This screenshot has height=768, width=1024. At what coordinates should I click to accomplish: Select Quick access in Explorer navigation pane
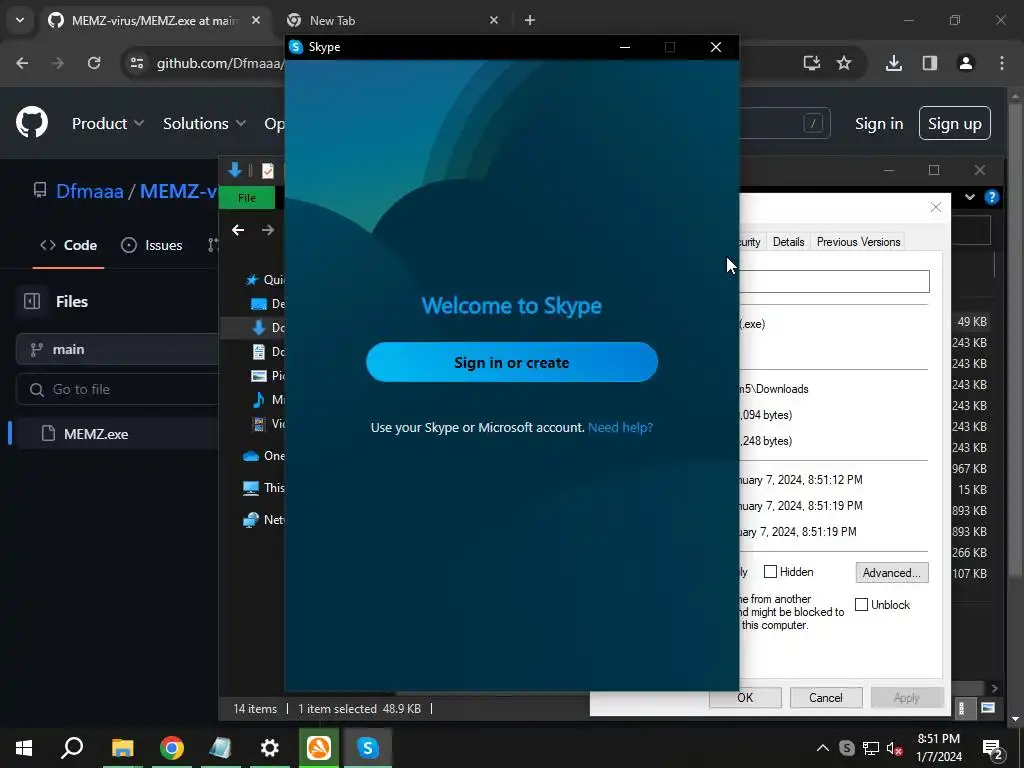(x=264, y=280)
